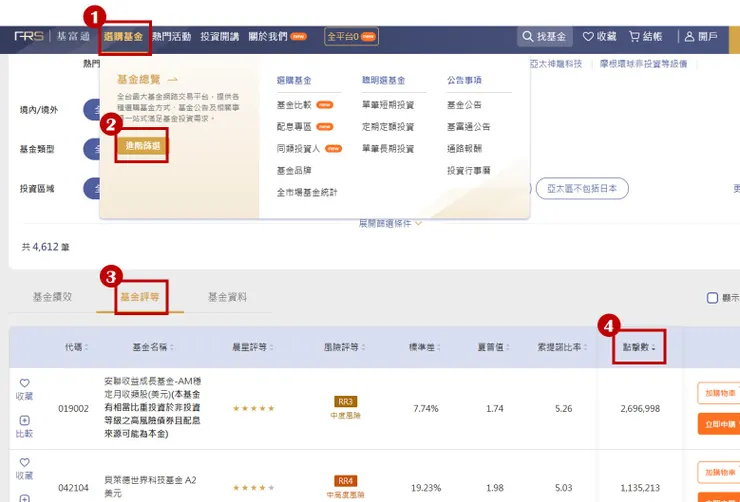Sort table by 風險評等 column

[x=345, y=347]
